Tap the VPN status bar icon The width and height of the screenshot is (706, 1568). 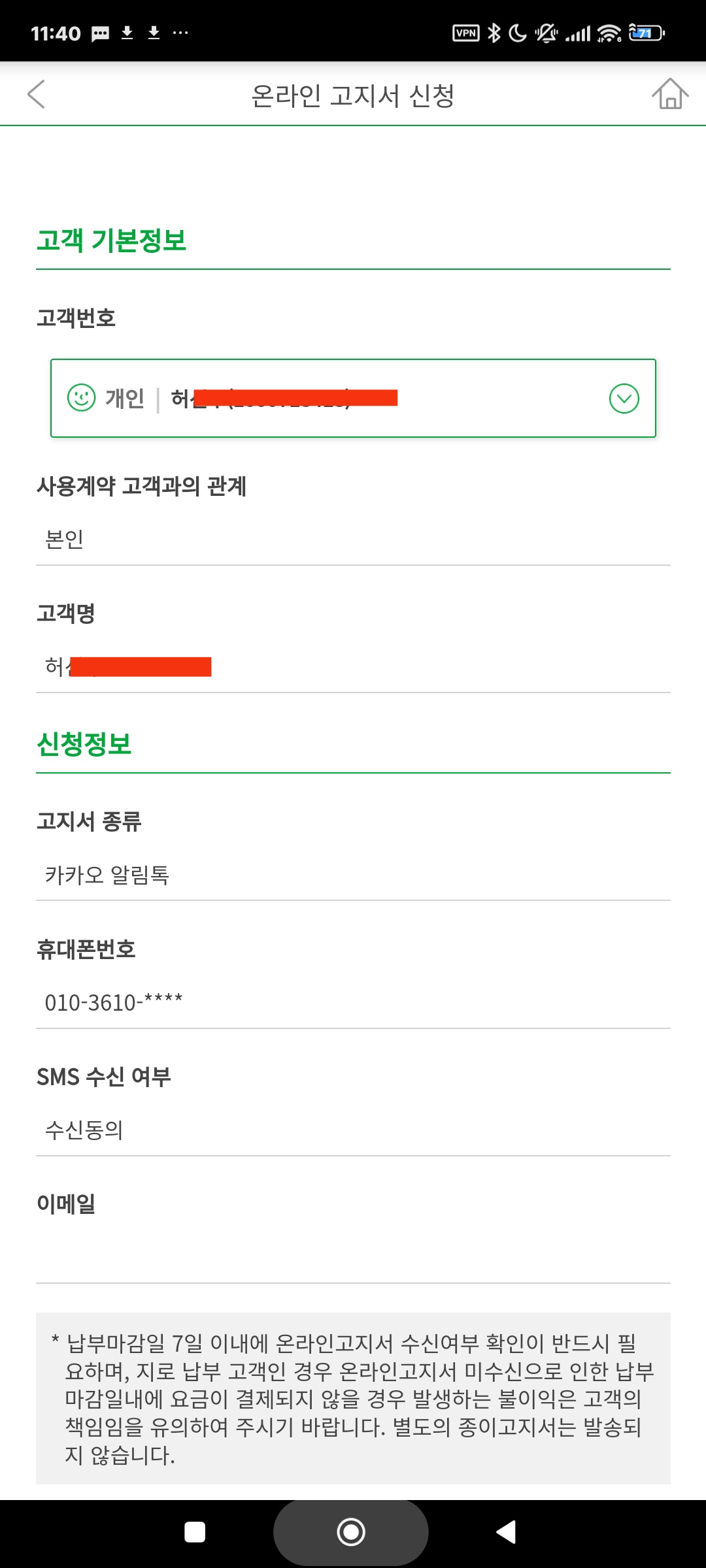click(x=466, y=33)
